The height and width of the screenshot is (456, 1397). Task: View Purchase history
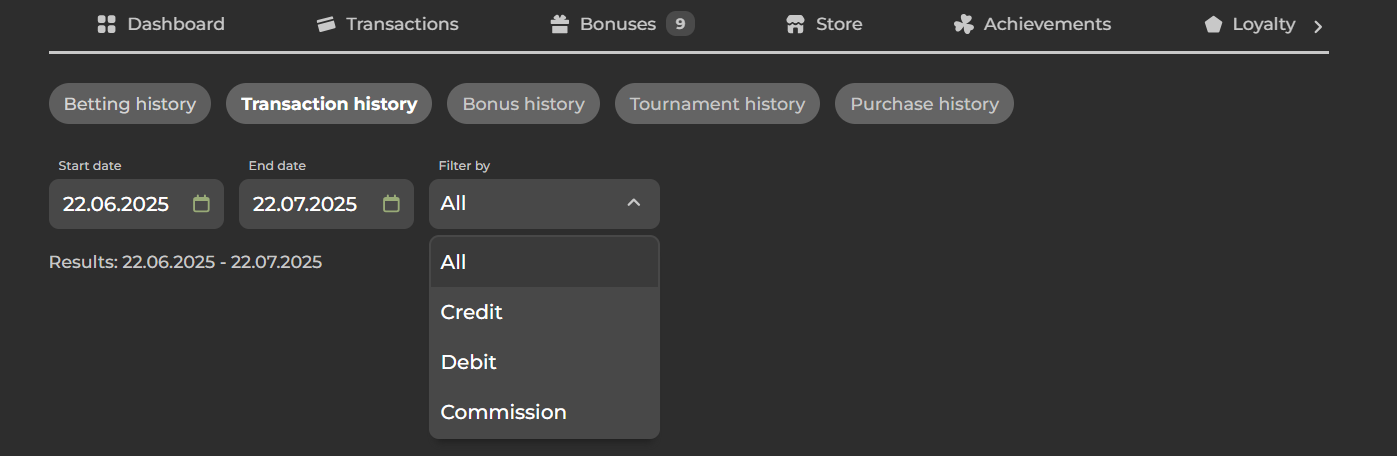pos(924,104)
